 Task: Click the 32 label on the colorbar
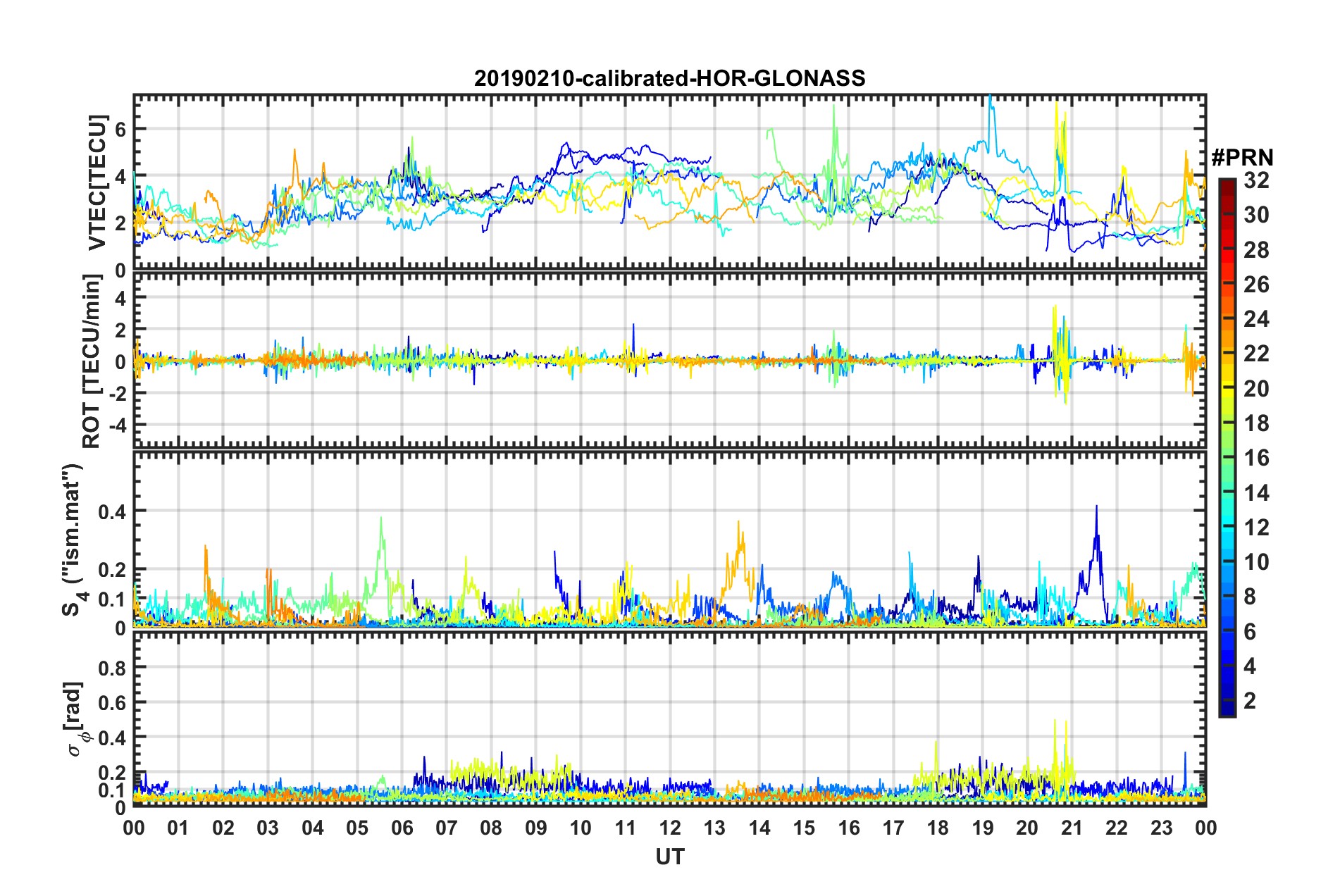pos(1257,180)
